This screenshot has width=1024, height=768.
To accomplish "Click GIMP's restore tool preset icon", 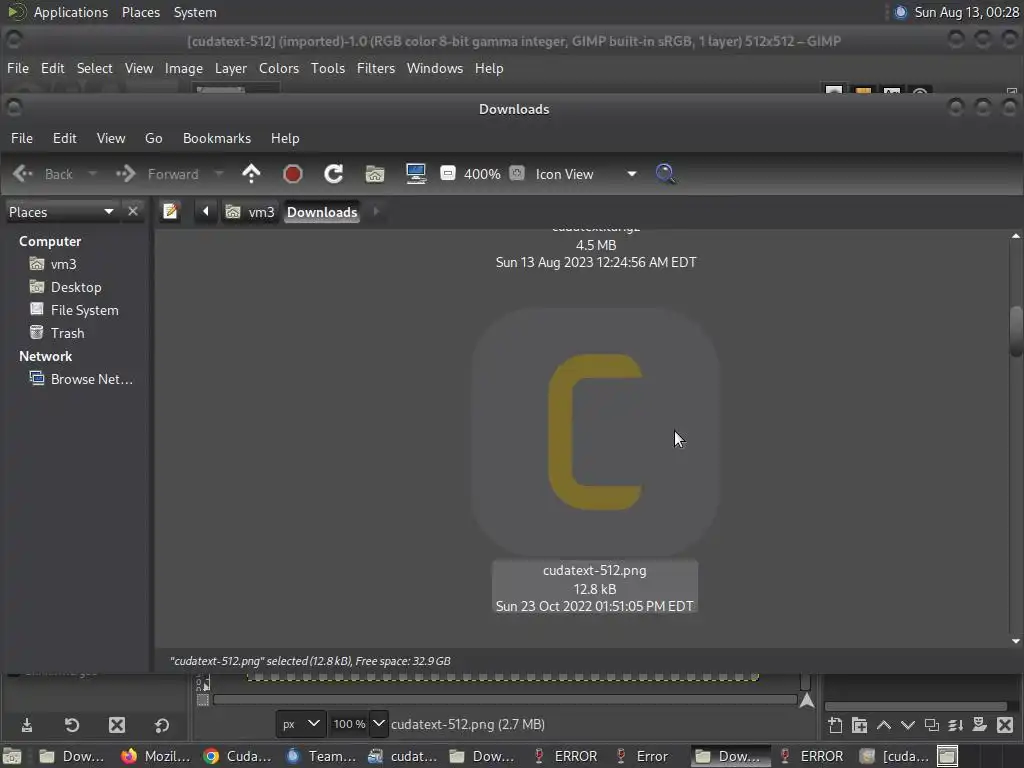I will coord(72,725).
